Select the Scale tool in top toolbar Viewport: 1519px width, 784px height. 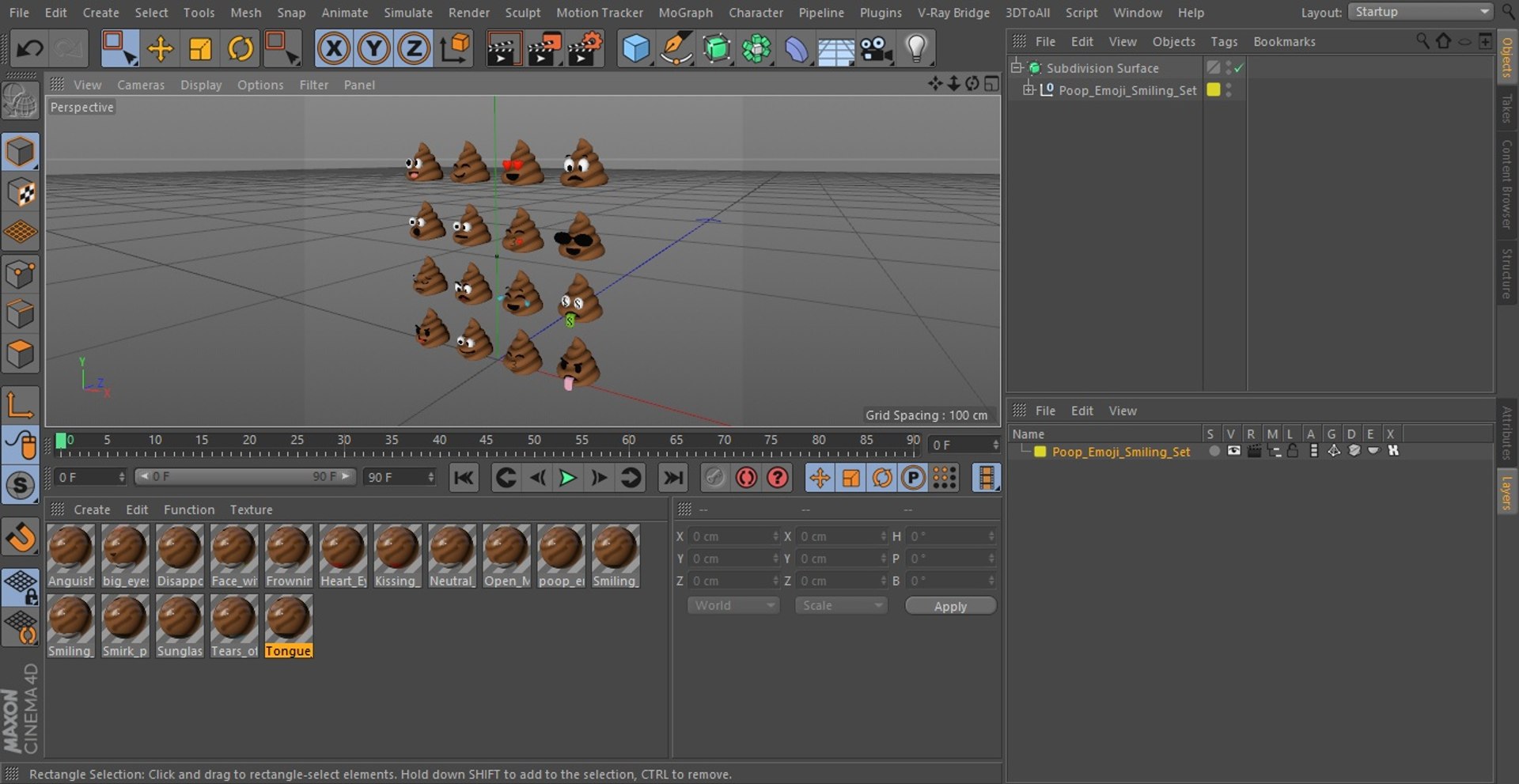coord(200,49)
